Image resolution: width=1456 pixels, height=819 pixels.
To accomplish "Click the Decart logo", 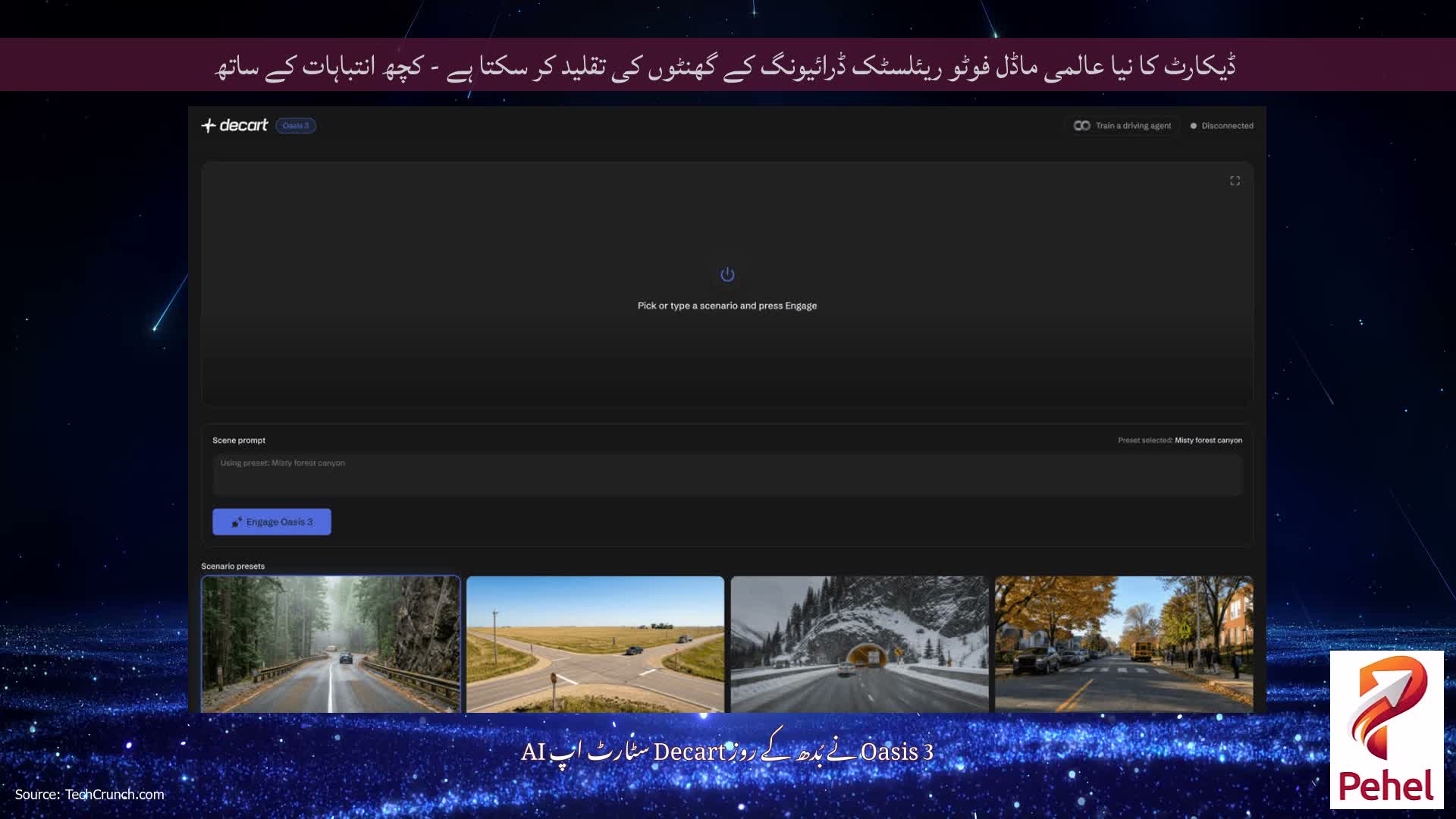I will (x=234, y=125).
